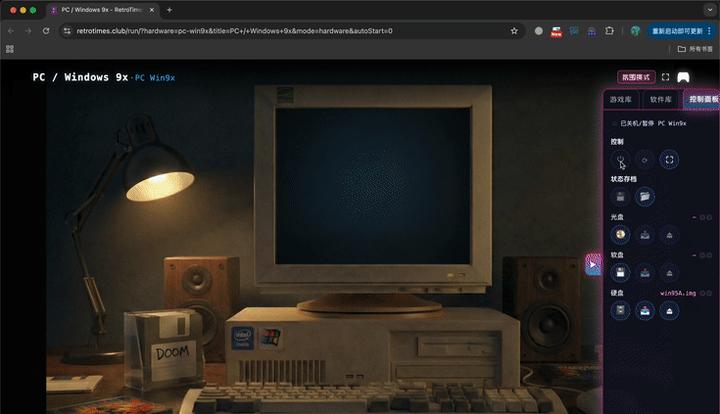
Task: Click the gamepad icon in the top bar
Action: click(684, 77)
